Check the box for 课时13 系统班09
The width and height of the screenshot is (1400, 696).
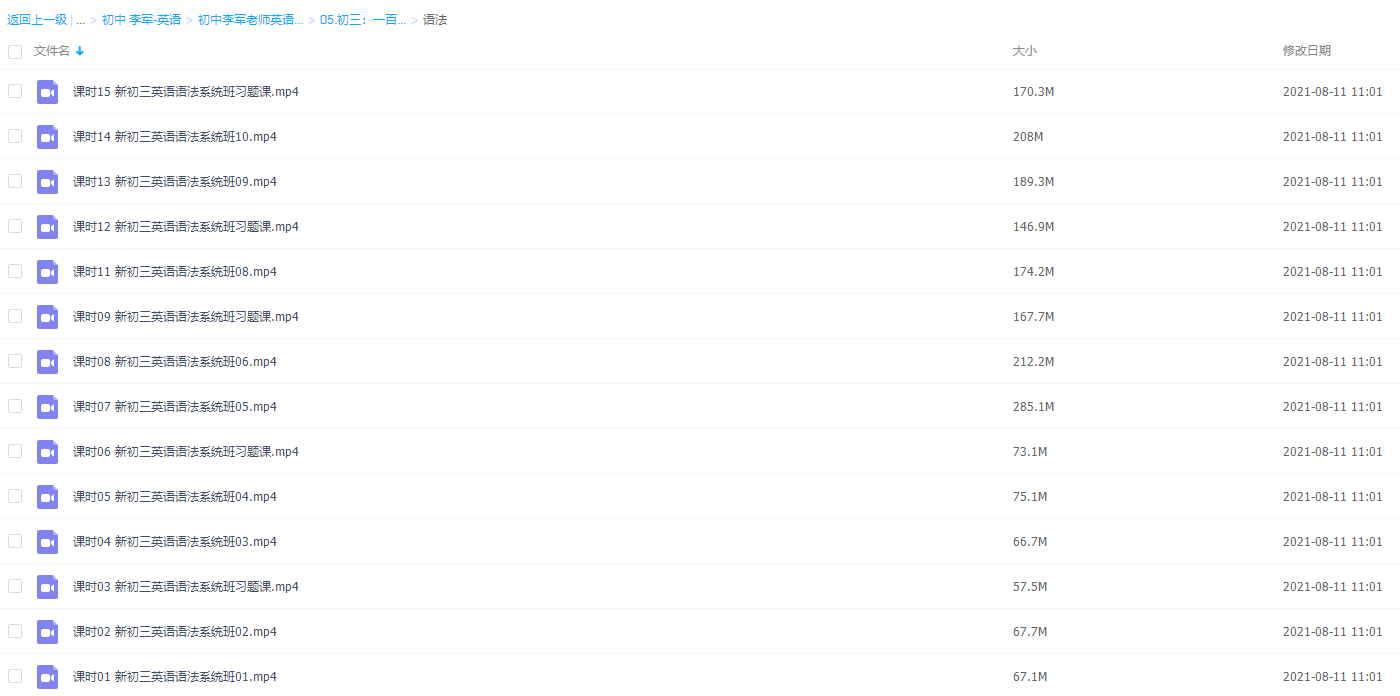tap(15, 181)
